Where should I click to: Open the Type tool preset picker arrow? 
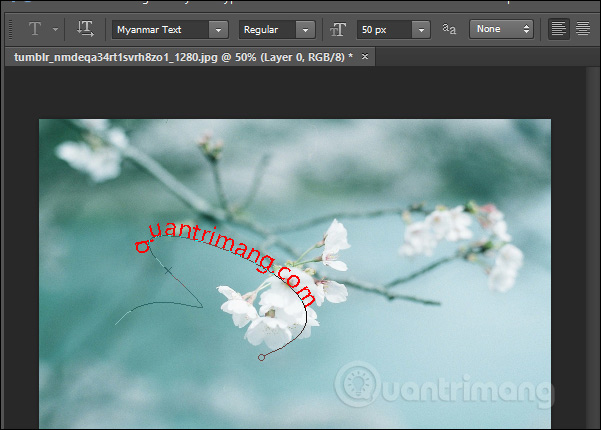[x=56, y=29]
